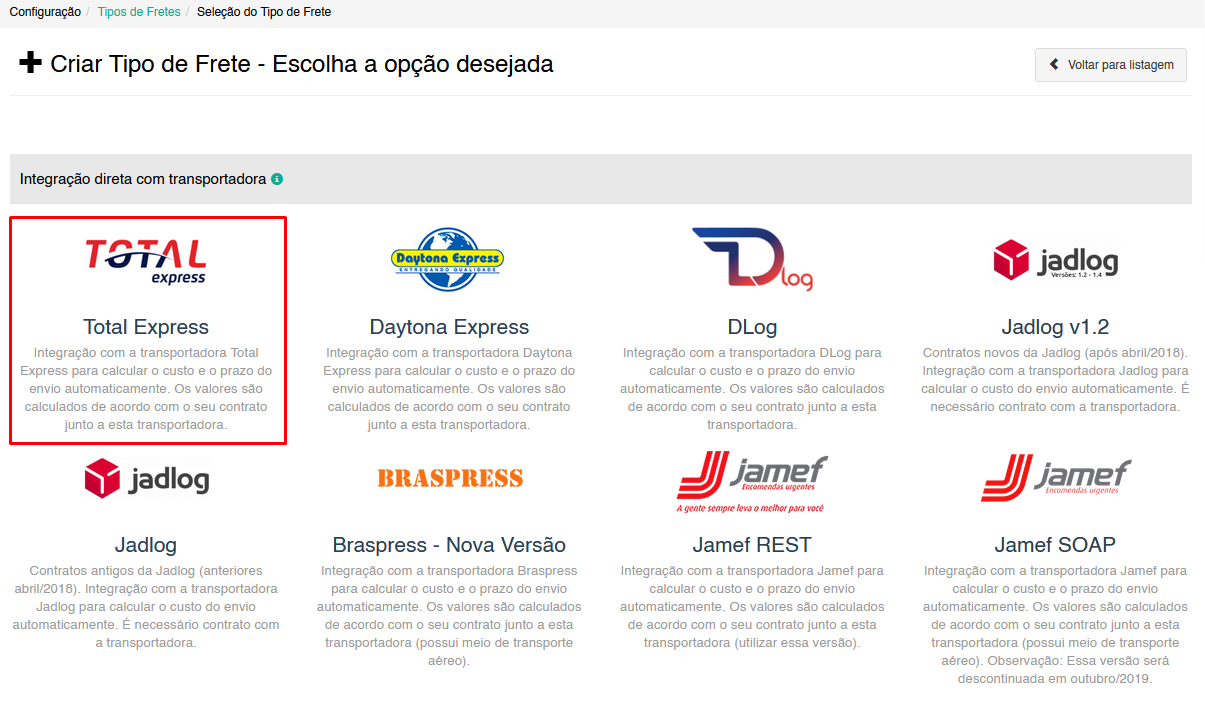The height and width of the screenshot is (707, 1205).
Task: Select the Total Express title
Action: pyautogui.click(x=146, y=327)
